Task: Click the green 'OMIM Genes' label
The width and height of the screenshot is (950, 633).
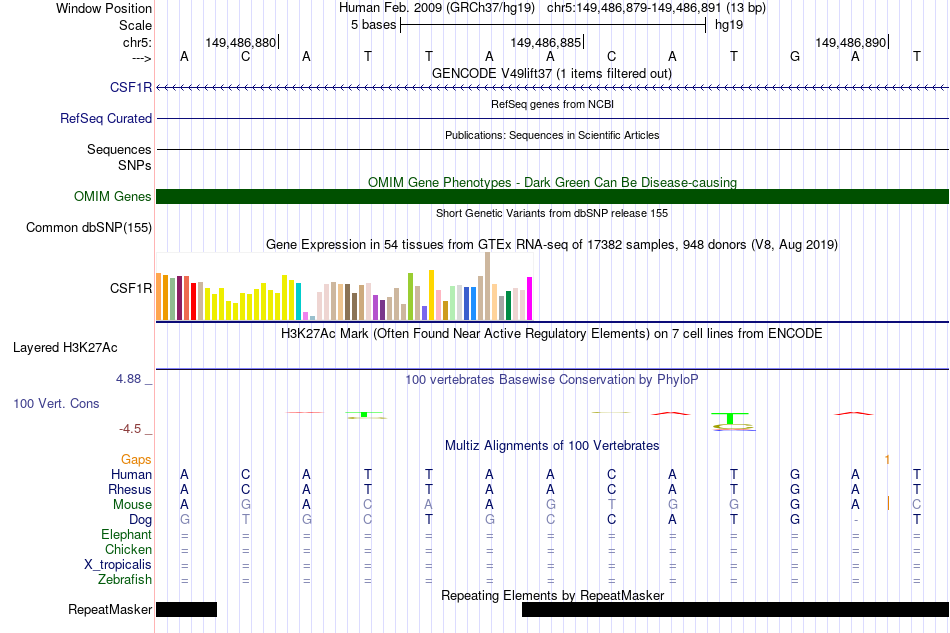Action: point(113,196)
